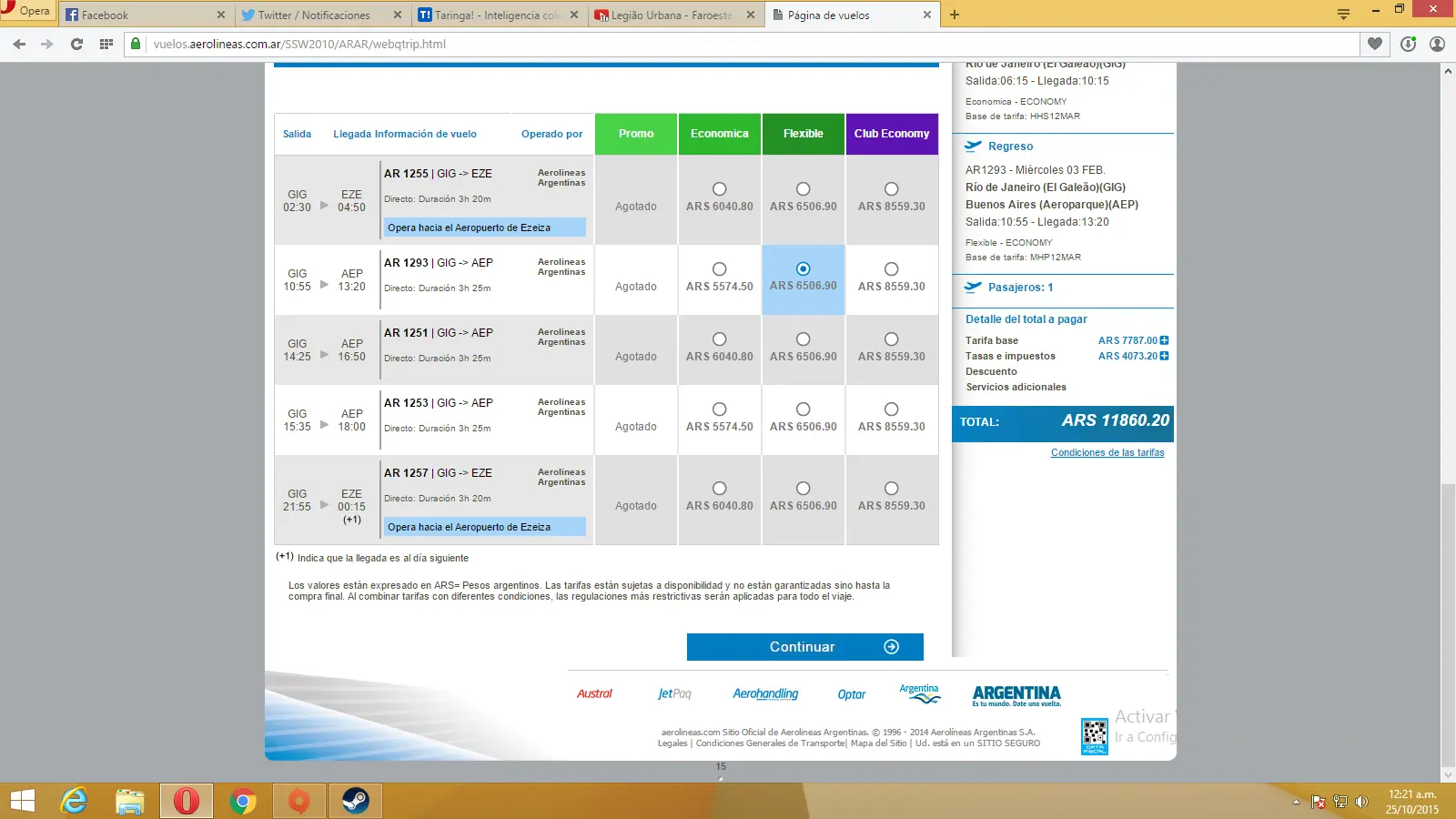Go back with the browser back arrow
This screenshot has height=819, width=1456.
(19, 44)
